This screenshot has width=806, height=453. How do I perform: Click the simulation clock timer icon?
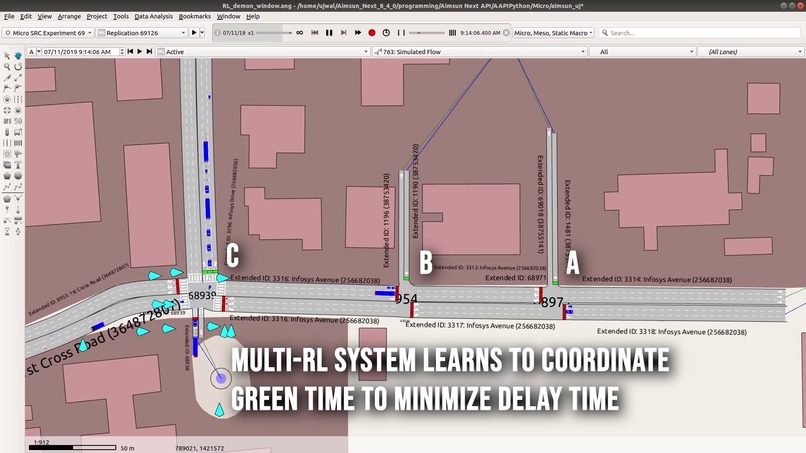(386, 32)
